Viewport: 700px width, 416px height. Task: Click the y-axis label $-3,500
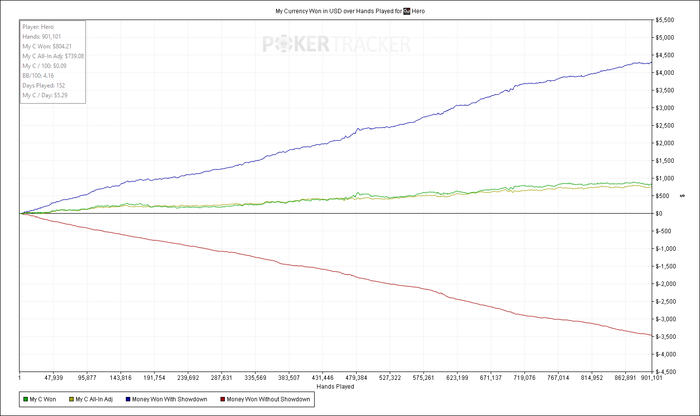666,337
